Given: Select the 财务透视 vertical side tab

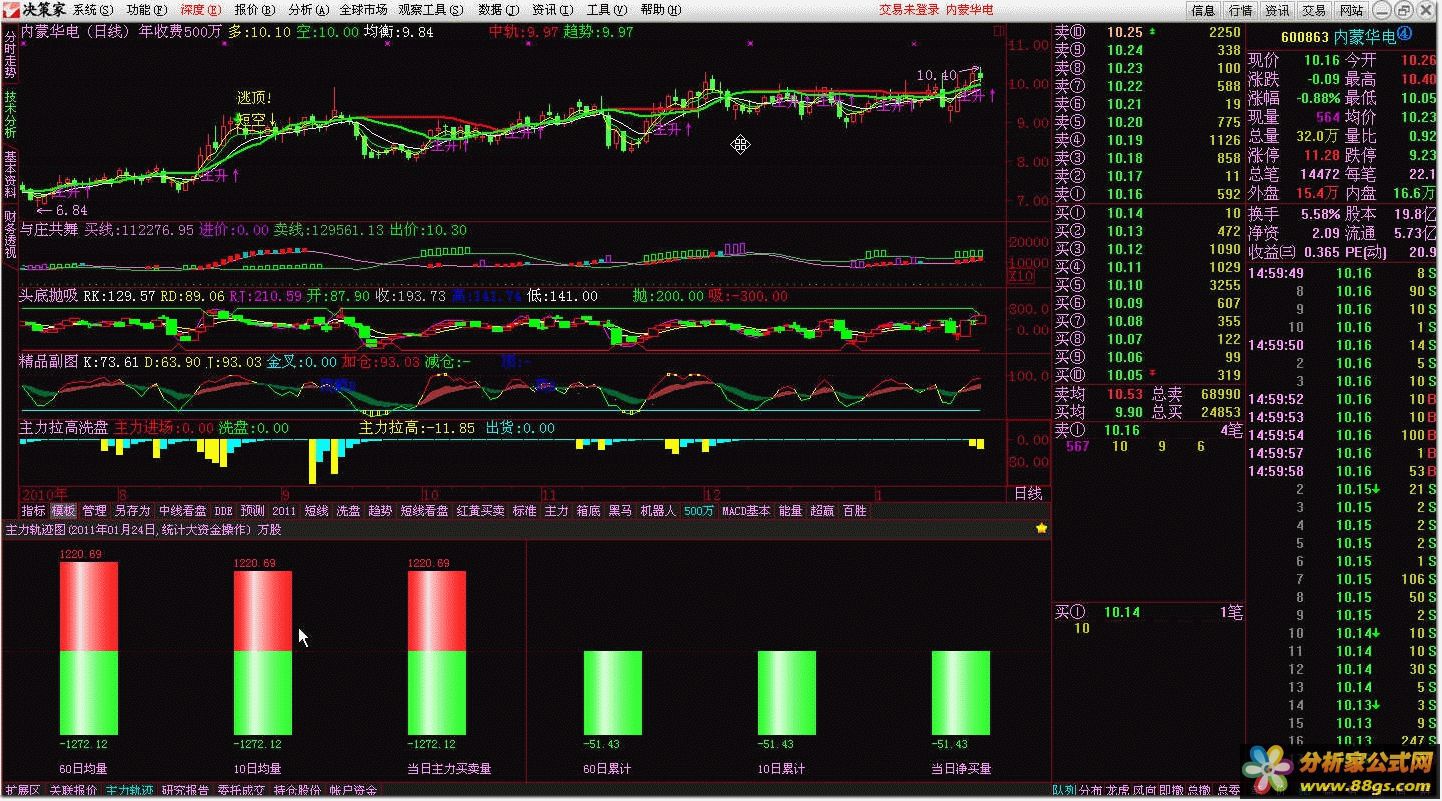Looking at the screenshot, I should pyautogui.click(x=9, y=235).
